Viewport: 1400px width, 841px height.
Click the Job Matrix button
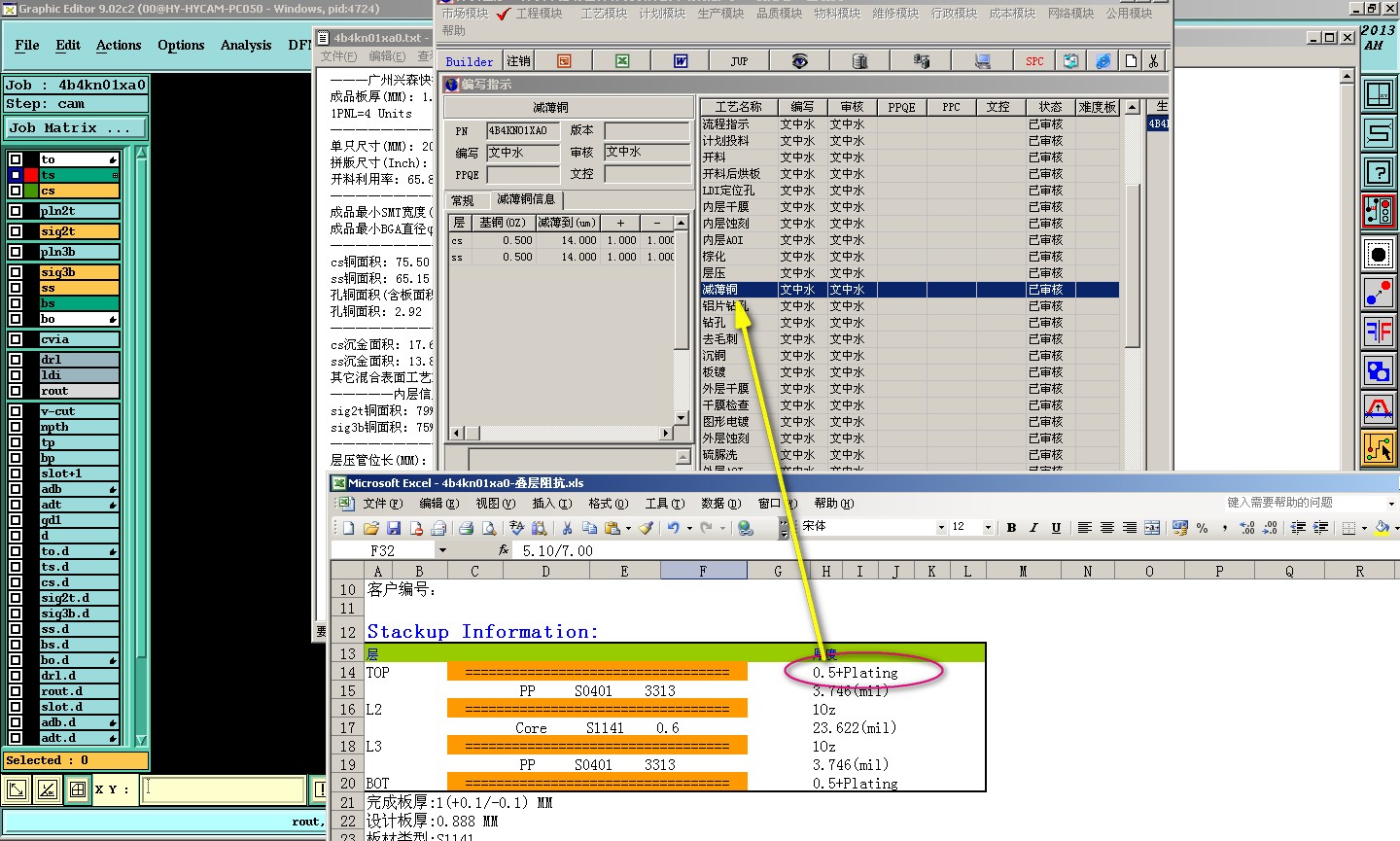tap(76, 127)
